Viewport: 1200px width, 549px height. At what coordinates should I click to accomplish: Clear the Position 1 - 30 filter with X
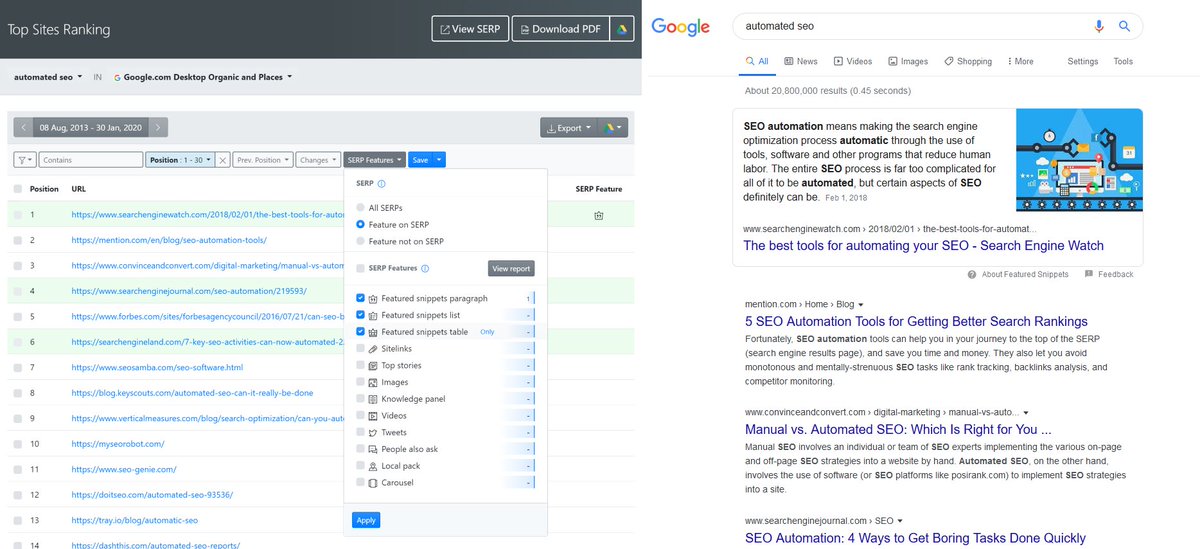pyautogui.click(x=224, y=160)
